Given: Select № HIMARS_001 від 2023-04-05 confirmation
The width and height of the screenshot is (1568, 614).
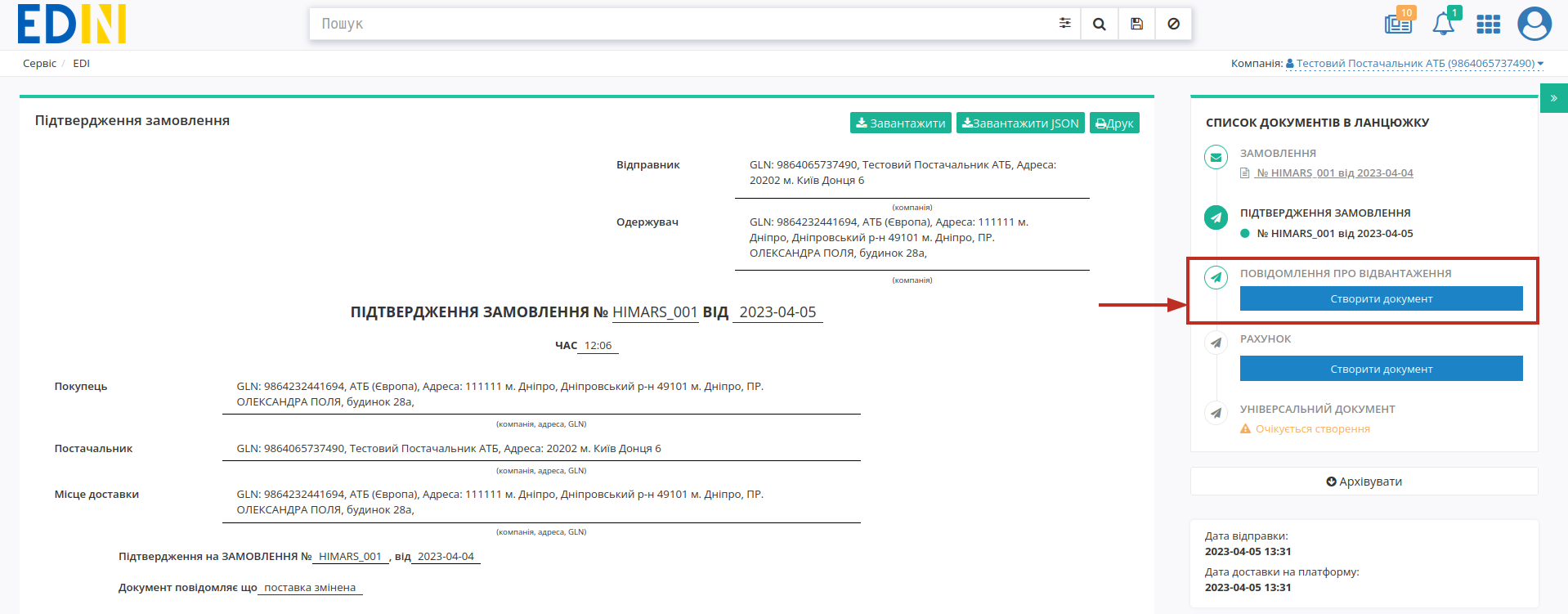Looking at the screenshot, I should point(1334,233).
